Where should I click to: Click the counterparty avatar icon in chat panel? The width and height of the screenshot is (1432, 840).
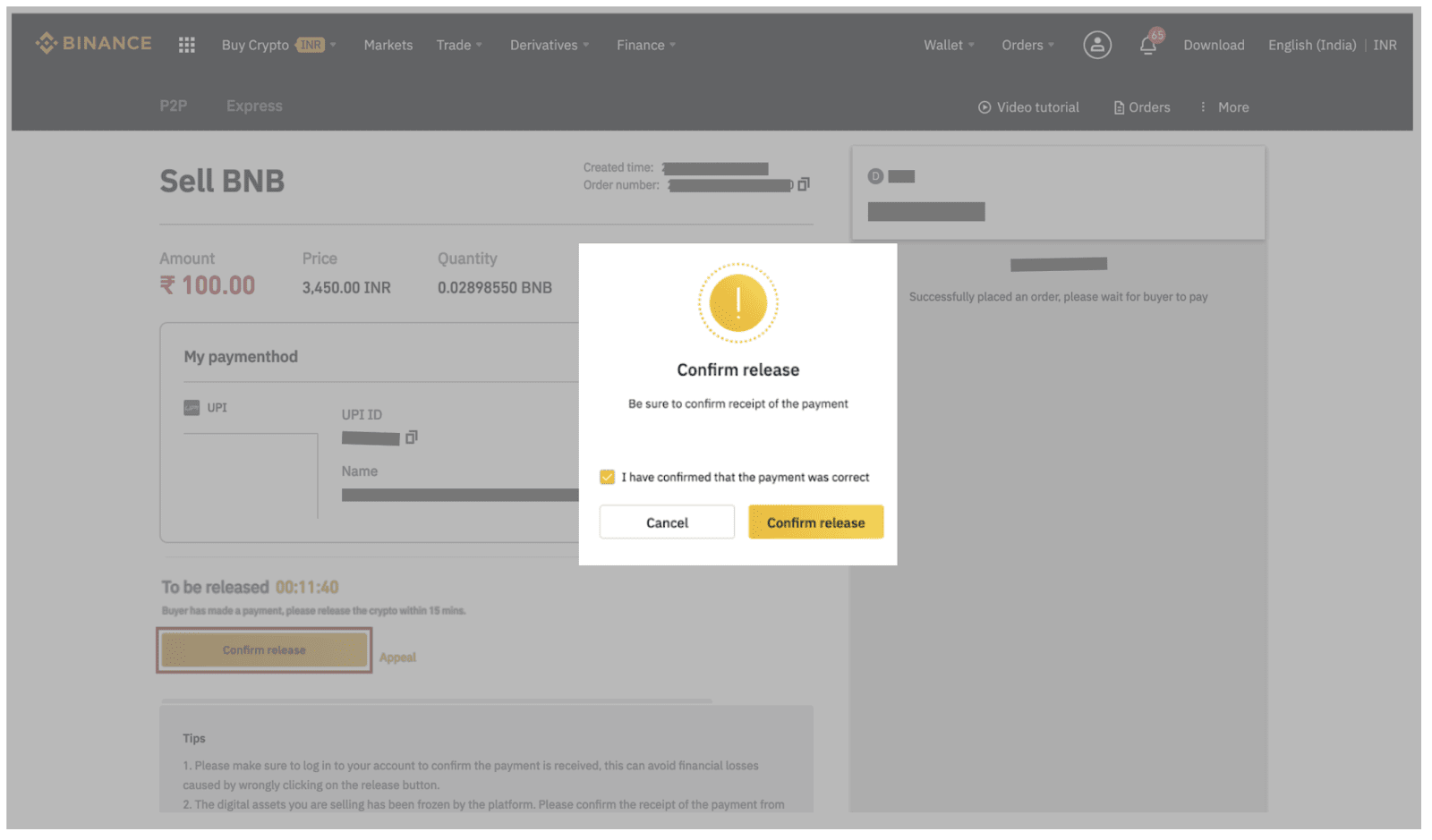tap(875, 176)
